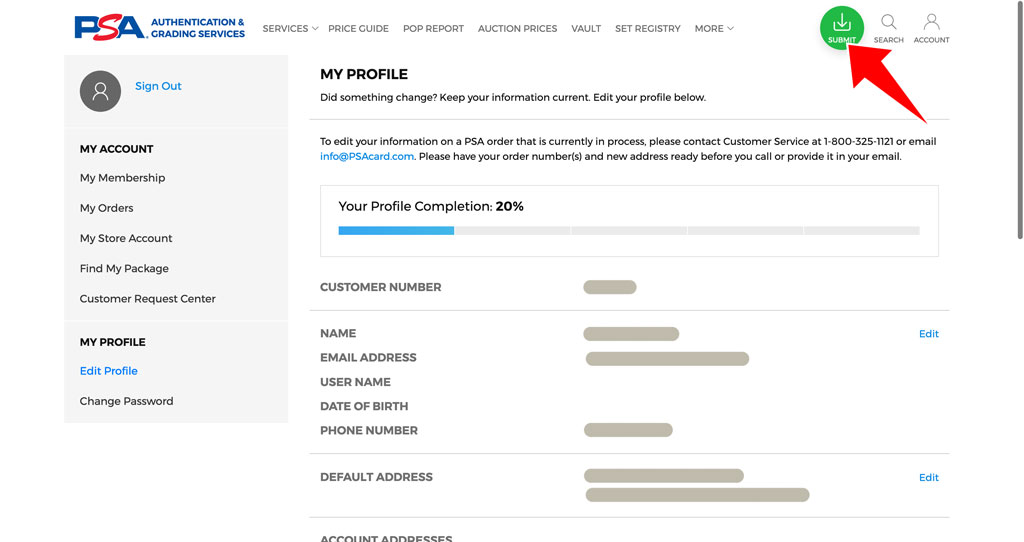
Task: Open the Vault page
Action: click(x=586, y=29)
